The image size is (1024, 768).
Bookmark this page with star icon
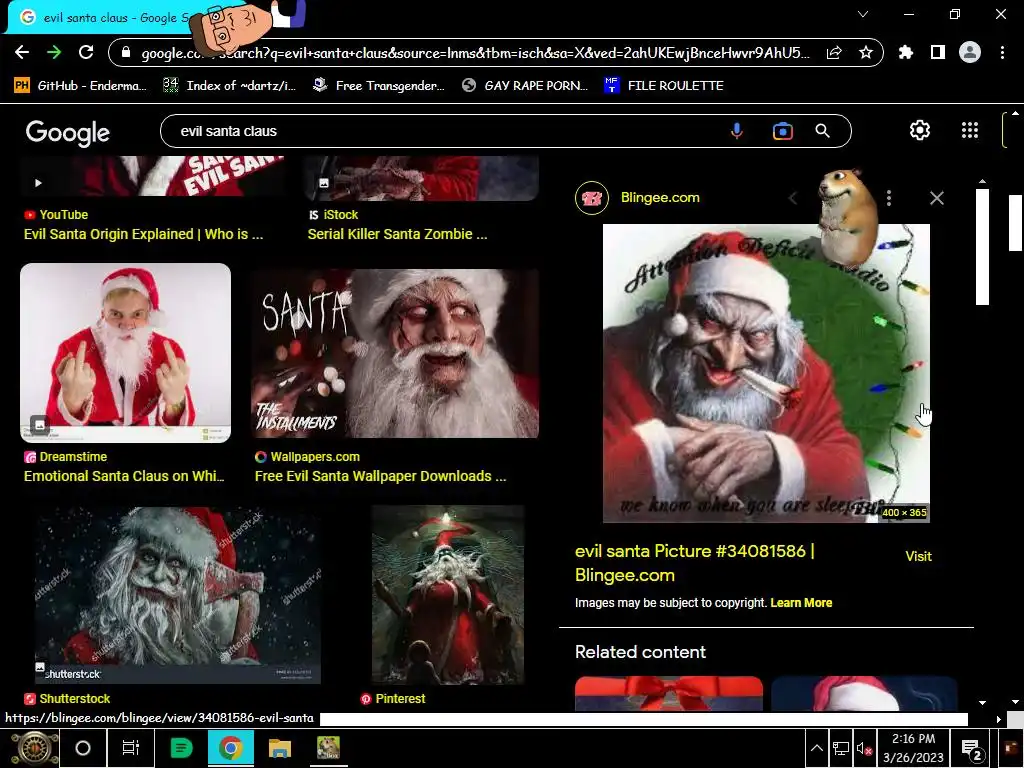click(866, 53)
